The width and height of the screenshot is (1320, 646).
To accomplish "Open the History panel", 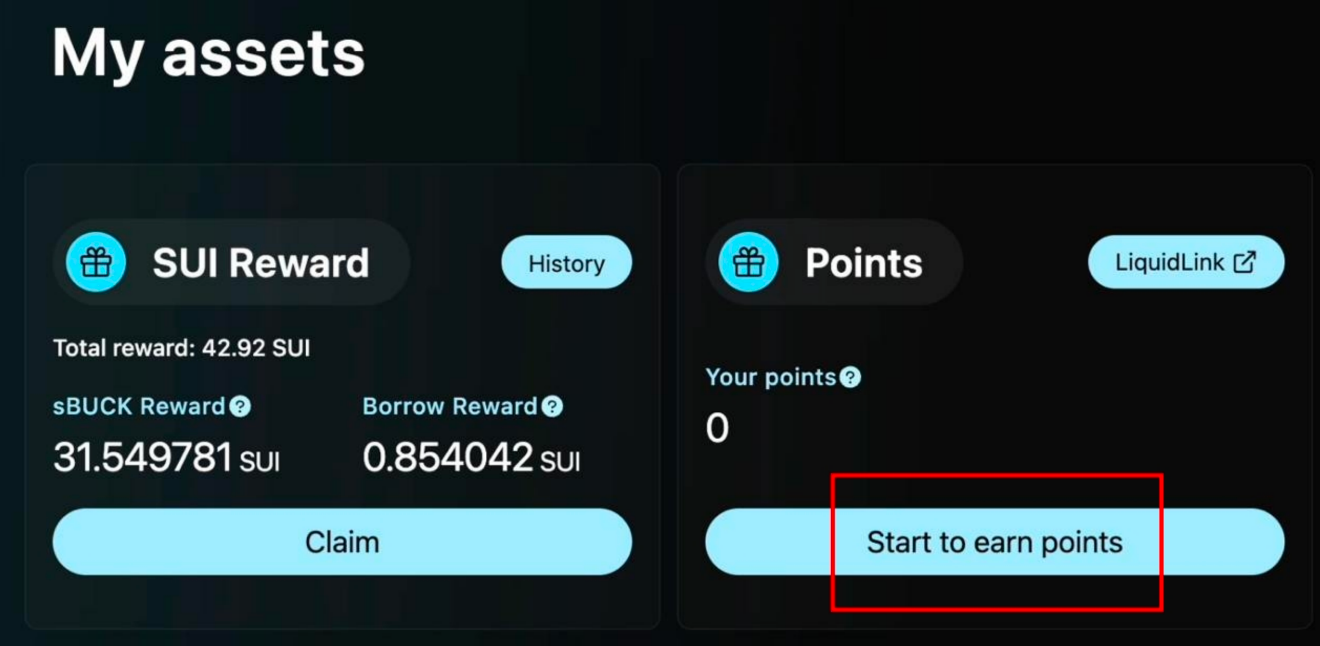I will pos(566,263).
